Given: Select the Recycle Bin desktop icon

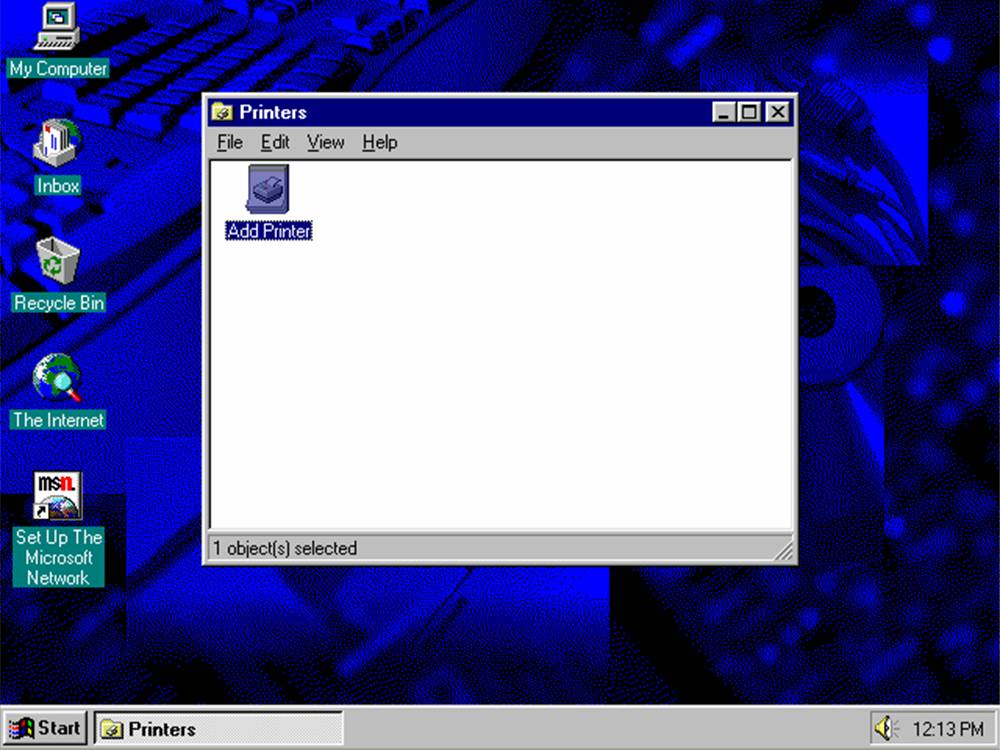Looking at the screenshot, I should (x=57, y=261).
